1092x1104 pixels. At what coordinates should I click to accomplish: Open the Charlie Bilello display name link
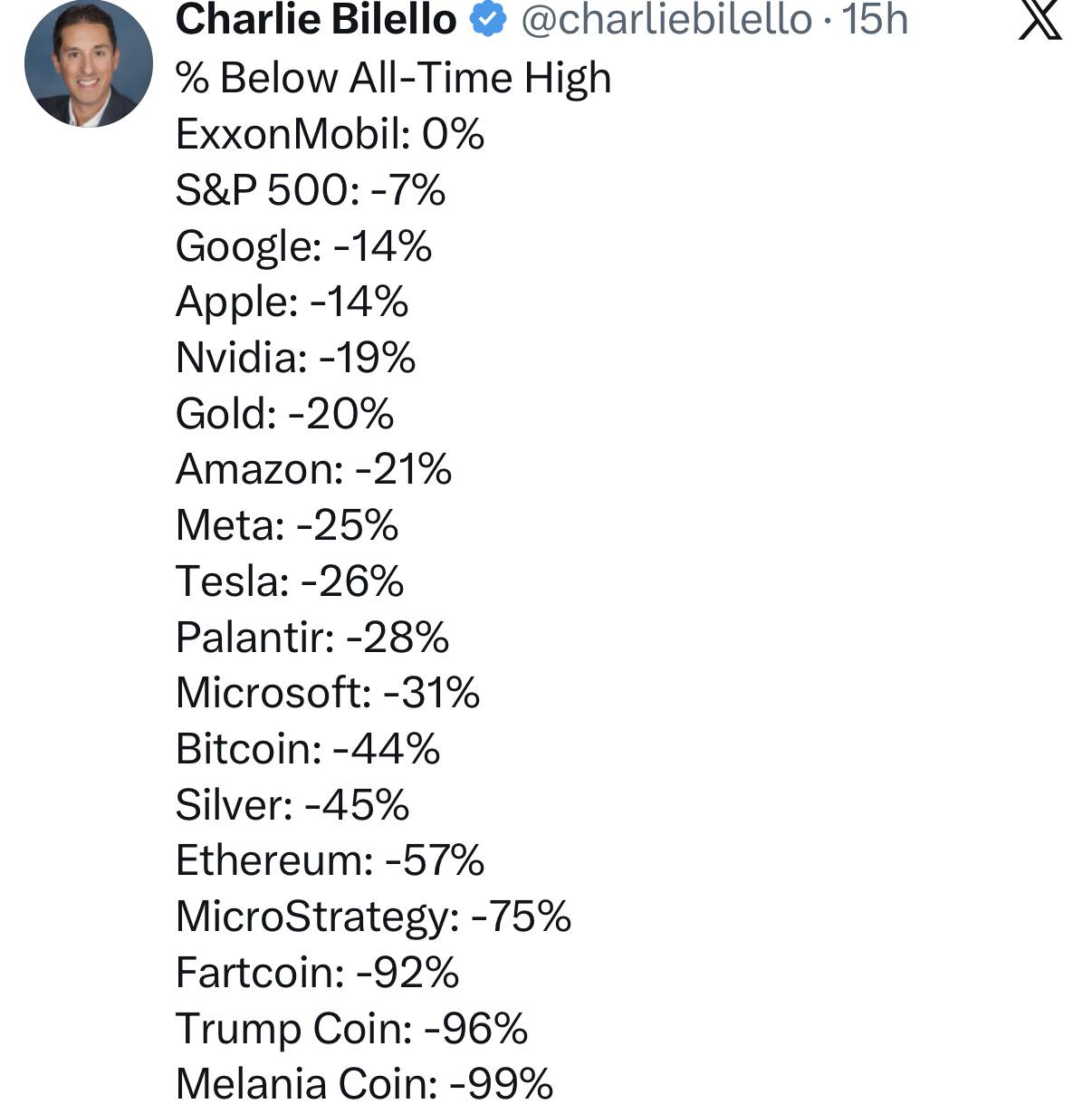(315, 19)
